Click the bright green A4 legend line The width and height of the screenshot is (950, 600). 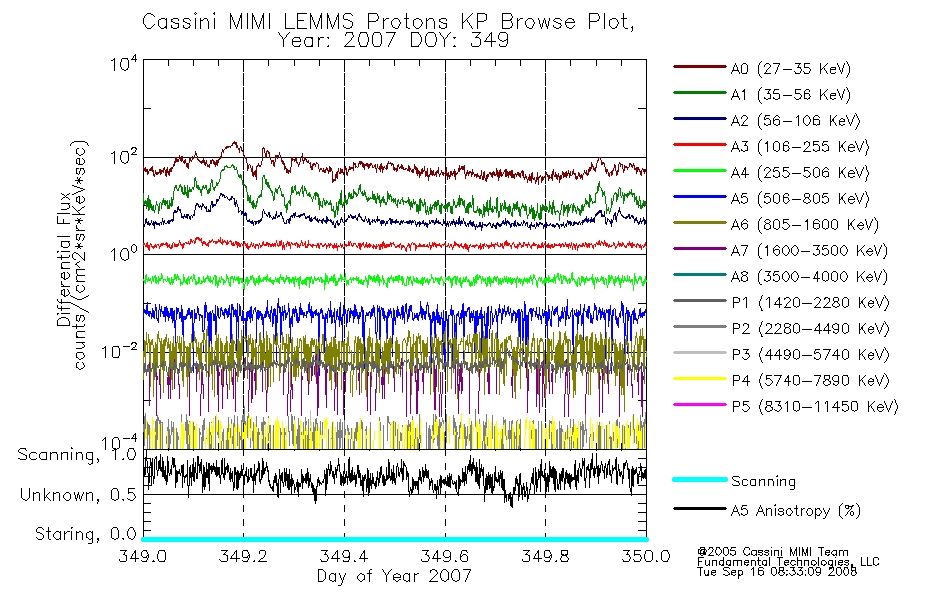[x=700, y=171]
